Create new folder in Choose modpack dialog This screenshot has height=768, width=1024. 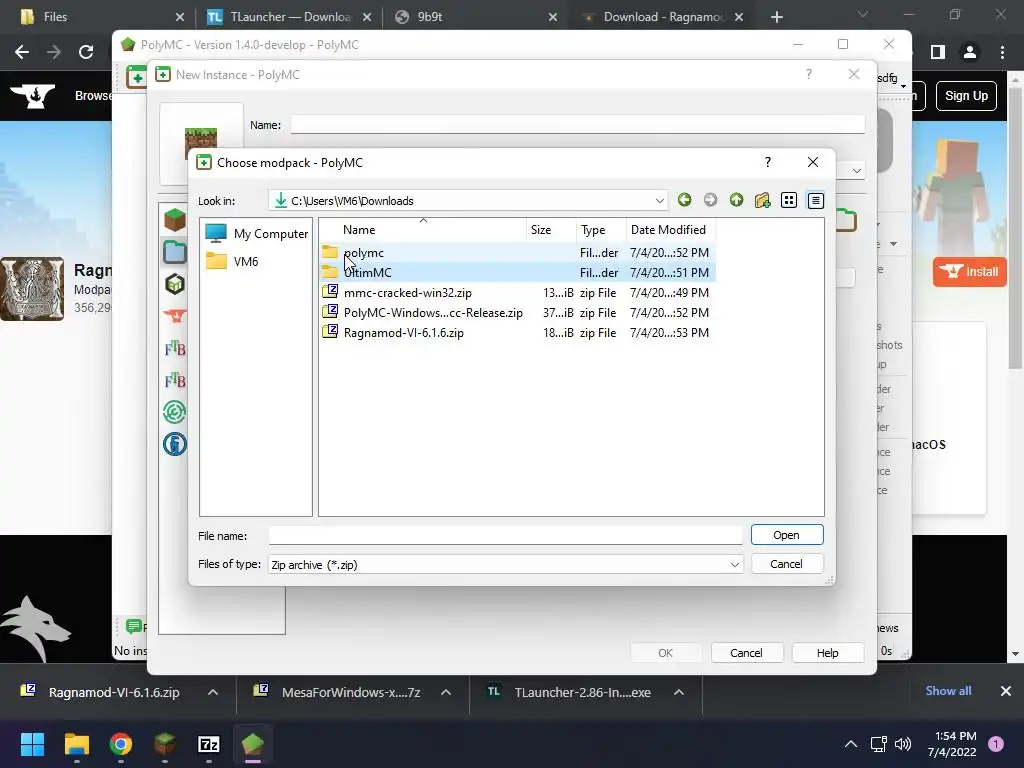pos(763,200)
